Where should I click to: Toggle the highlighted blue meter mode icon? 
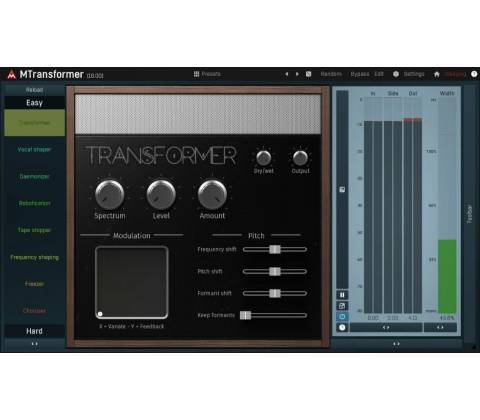coord(342,317)
